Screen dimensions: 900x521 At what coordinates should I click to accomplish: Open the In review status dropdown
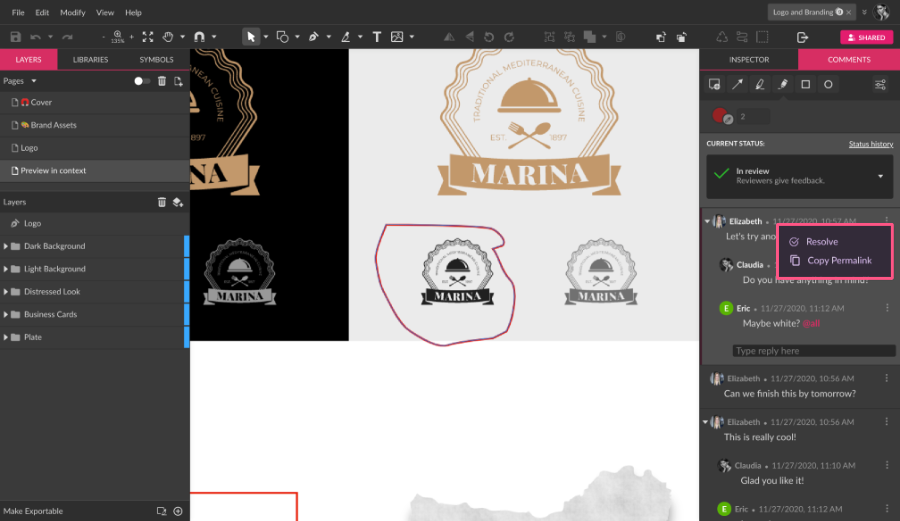tap(881, 176)
